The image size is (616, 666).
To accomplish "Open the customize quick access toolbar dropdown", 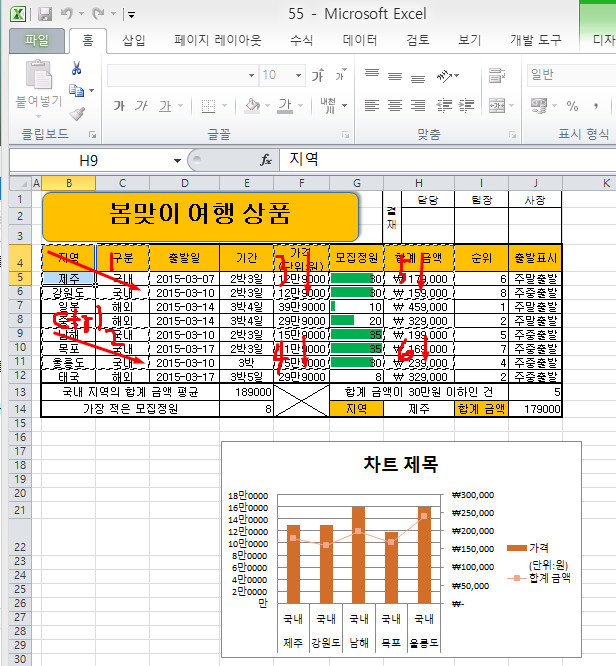I will pyautogui.click(x=131, y=15).
